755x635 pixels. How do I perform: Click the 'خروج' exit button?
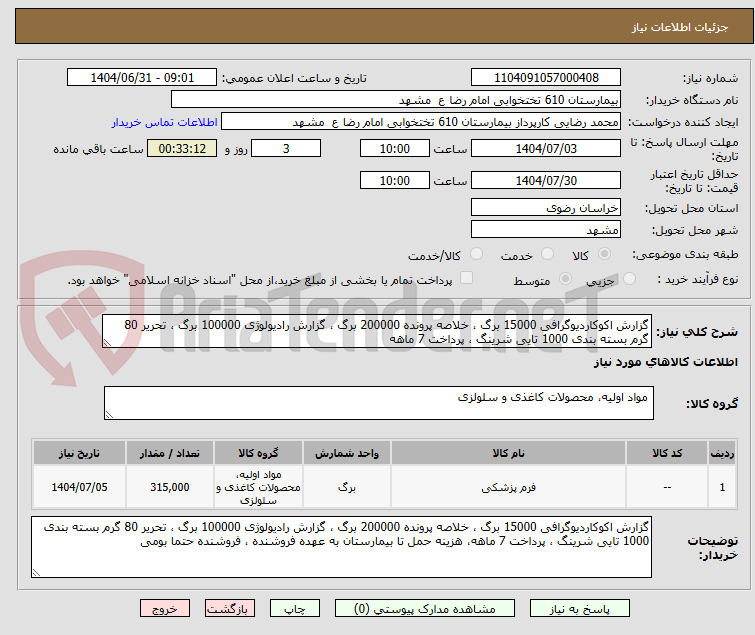click(165, 609)
